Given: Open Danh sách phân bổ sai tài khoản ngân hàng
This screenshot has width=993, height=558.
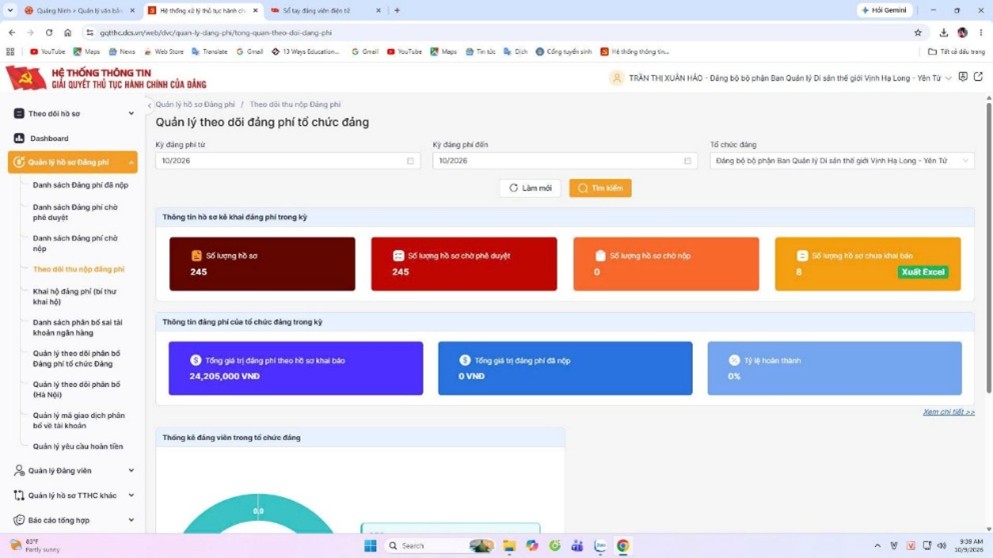Looking at the screenshot, I should [x=77, y=327].
